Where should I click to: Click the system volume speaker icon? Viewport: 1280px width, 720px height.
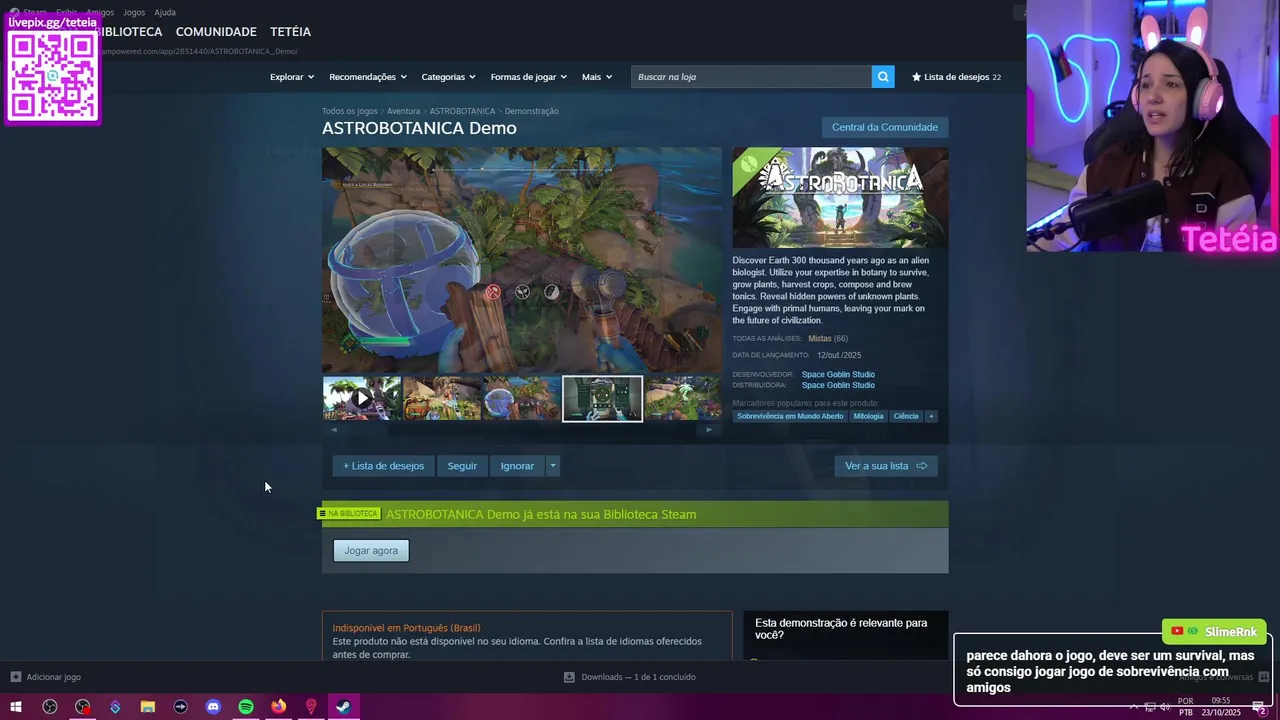click(1165, 707)
